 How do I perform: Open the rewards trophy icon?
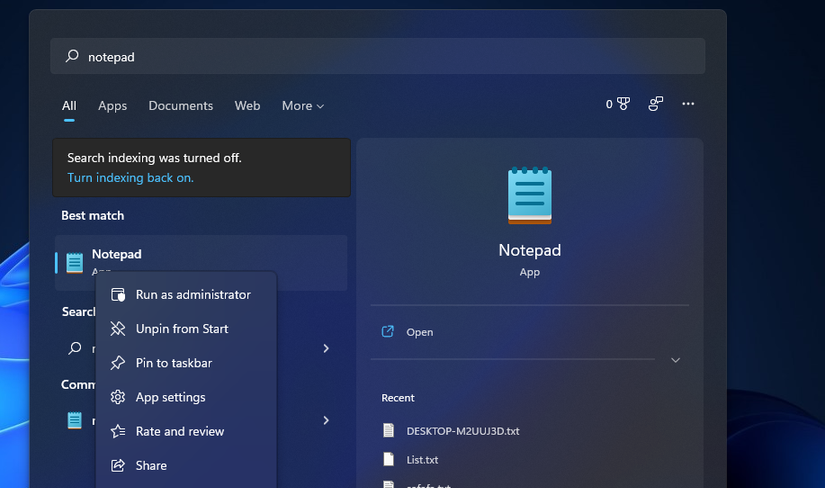click(x=623, y=104)
